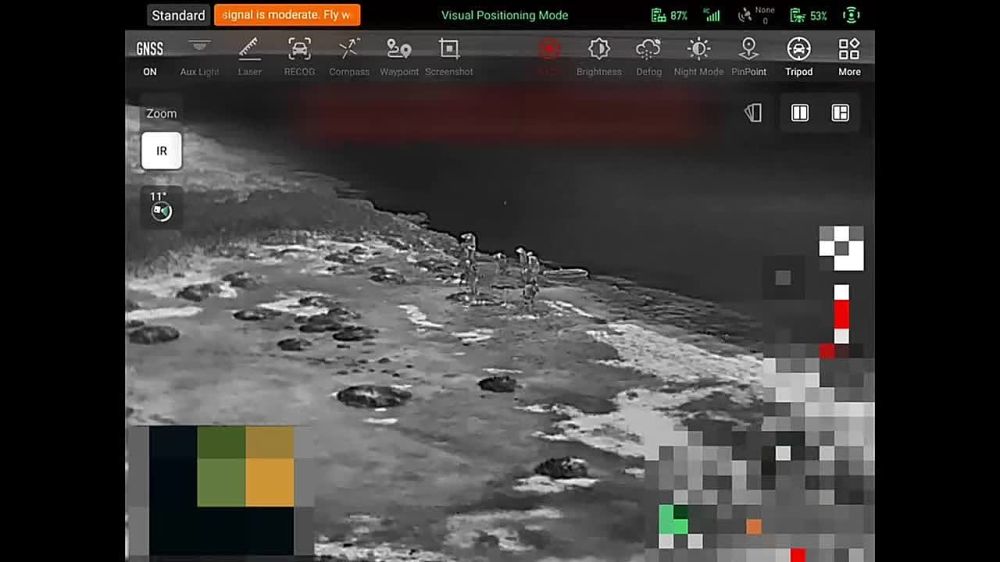Expand the More tools menu
The height and width of the screenshot is (562, 1000).
pos(849,57)
